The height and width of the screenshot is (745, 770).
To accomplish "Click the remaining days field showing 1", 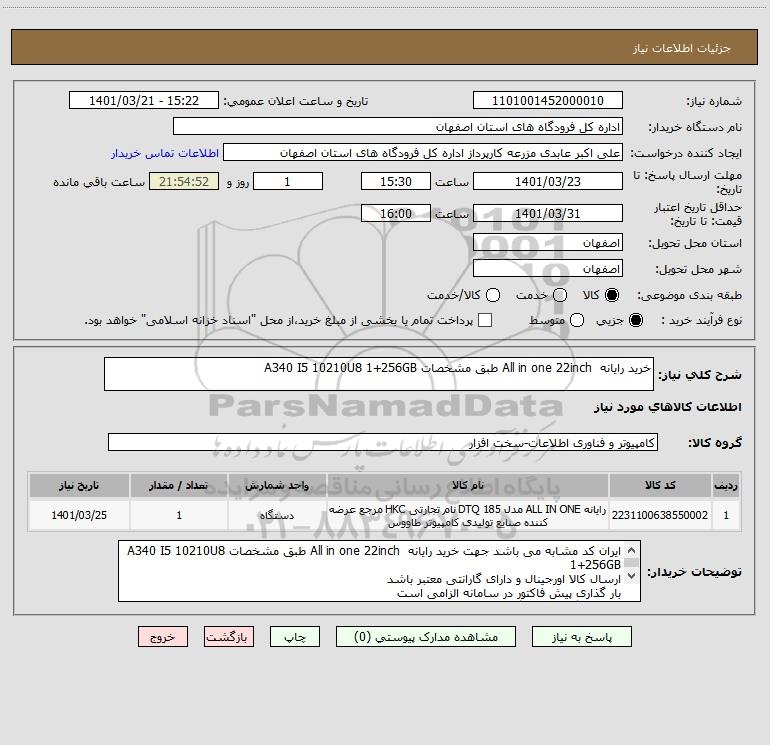I will pos(288,181).
